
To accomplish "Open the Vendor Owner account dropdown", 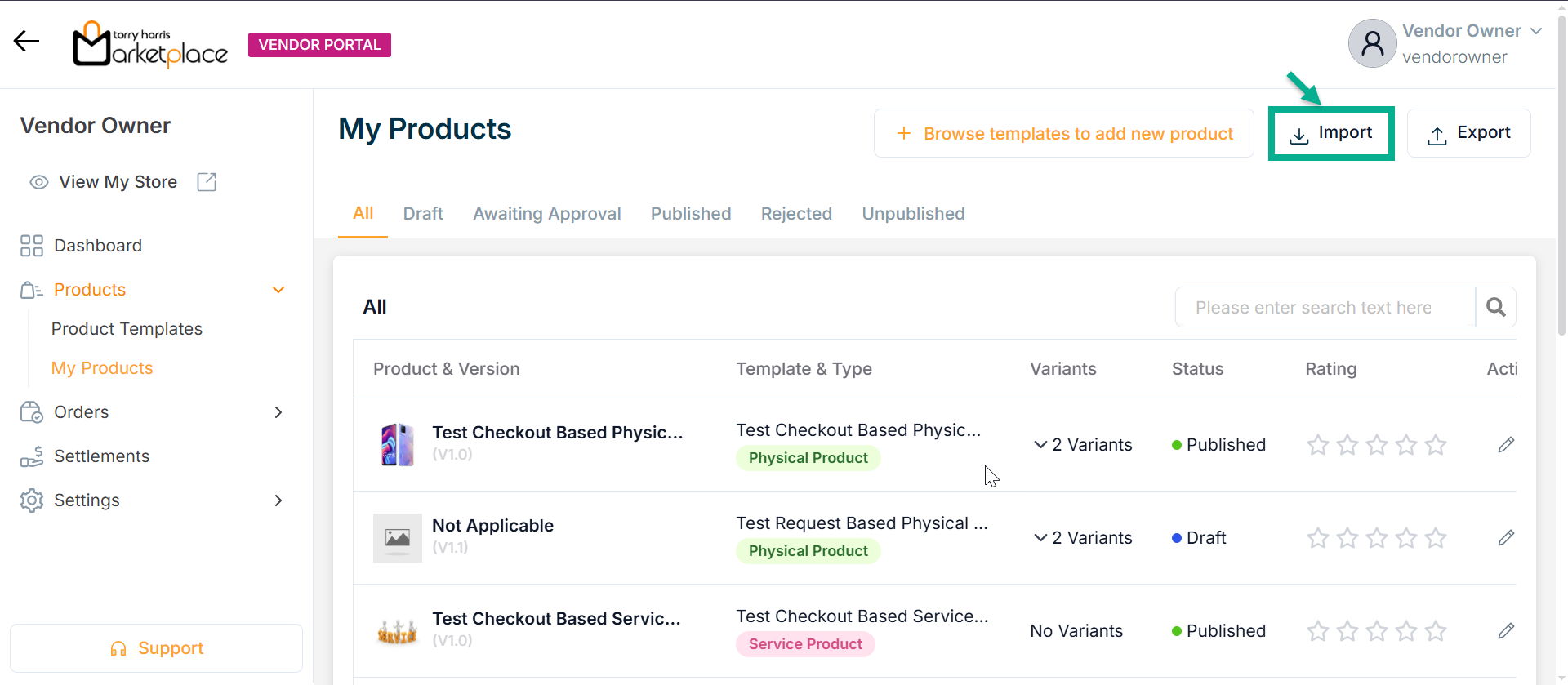I will (x=1536, y=31).
